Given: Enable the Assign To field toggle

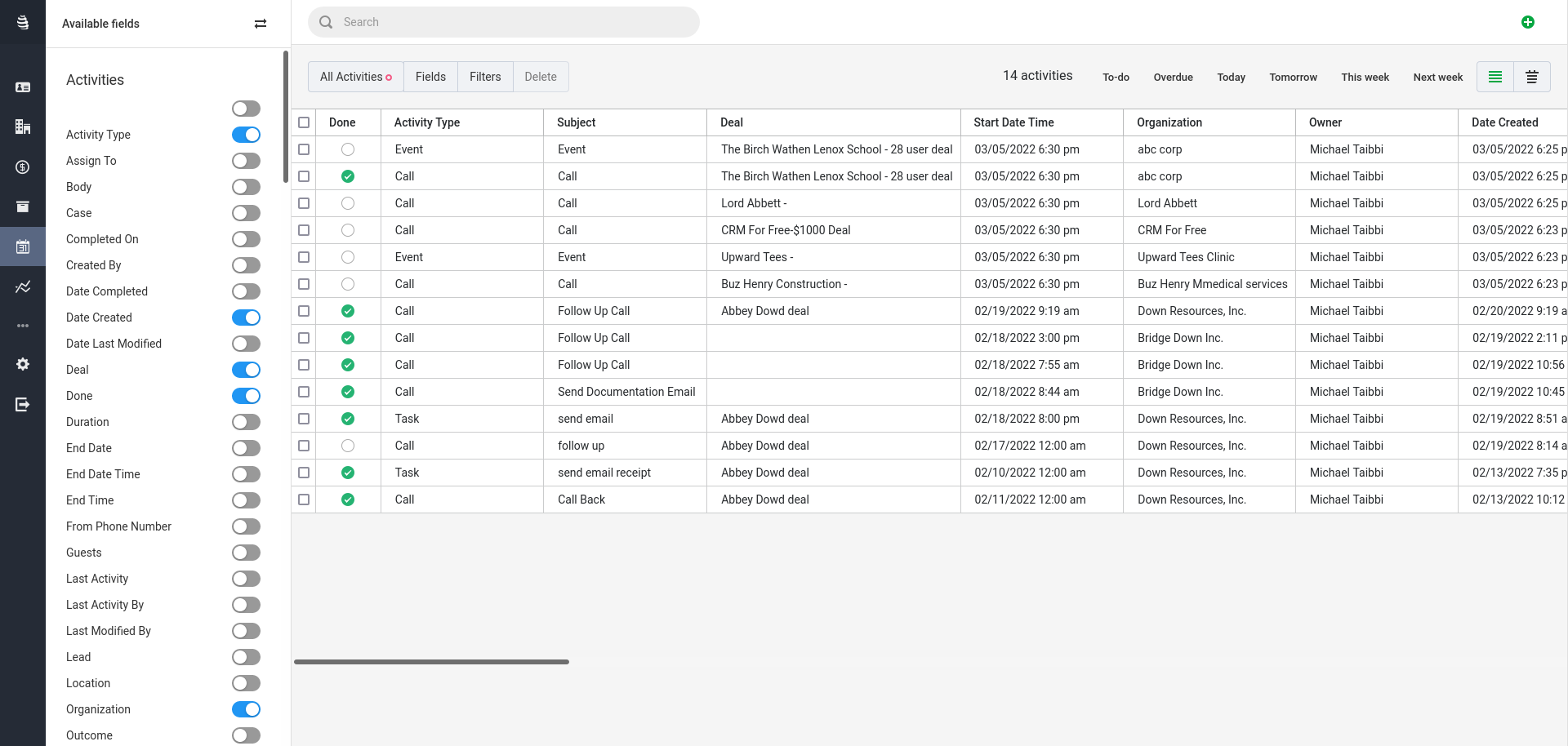Looking at the screenshot, I should (246, 161).
